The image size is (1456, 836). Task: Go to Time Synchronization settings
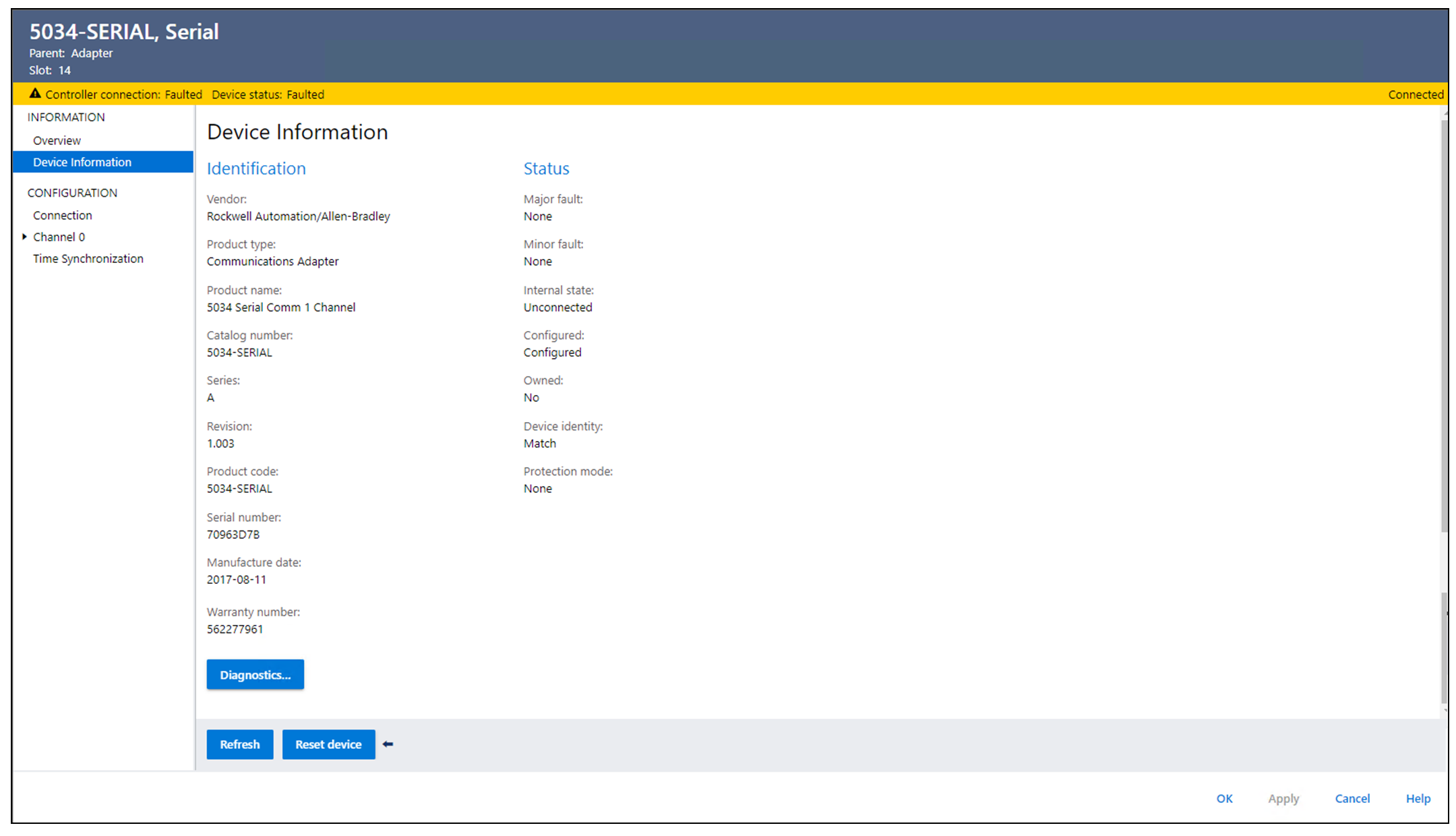(88, 258)
